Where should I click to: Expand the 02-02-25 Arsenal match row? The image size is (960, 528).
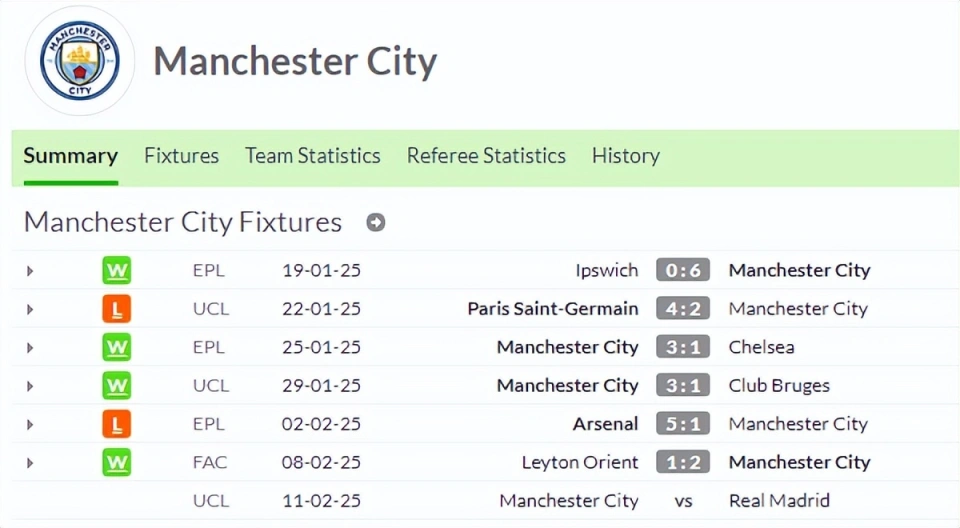pyautogui.click(x=29, y=424)
